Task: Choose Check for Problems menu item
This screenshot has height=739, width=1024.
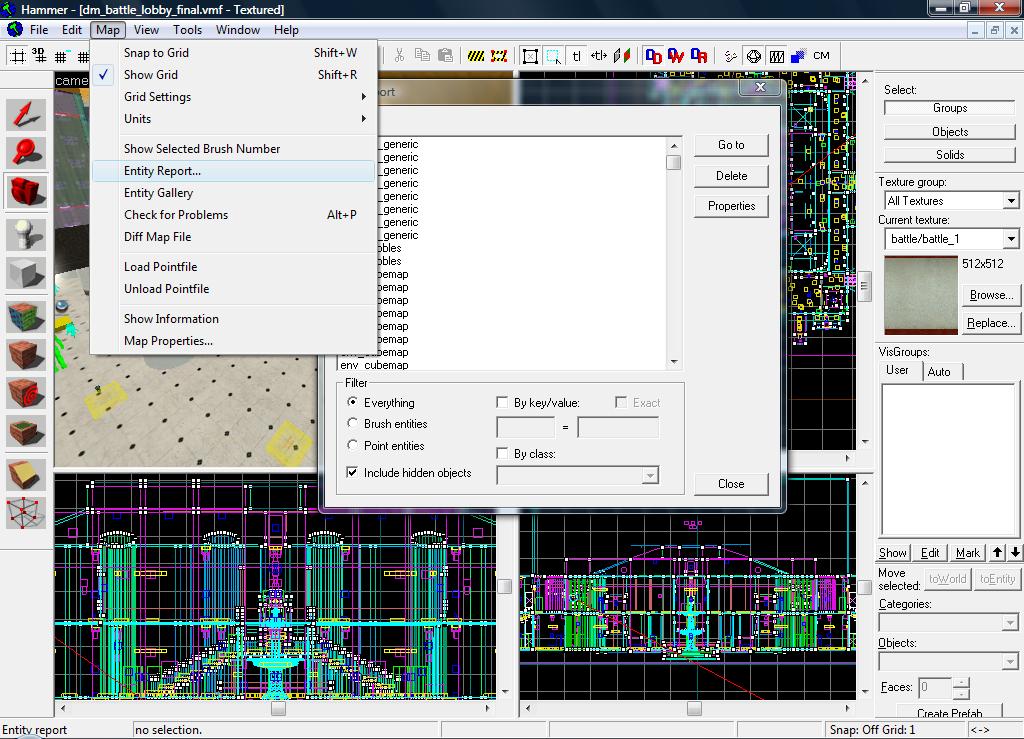Action: 176,215
